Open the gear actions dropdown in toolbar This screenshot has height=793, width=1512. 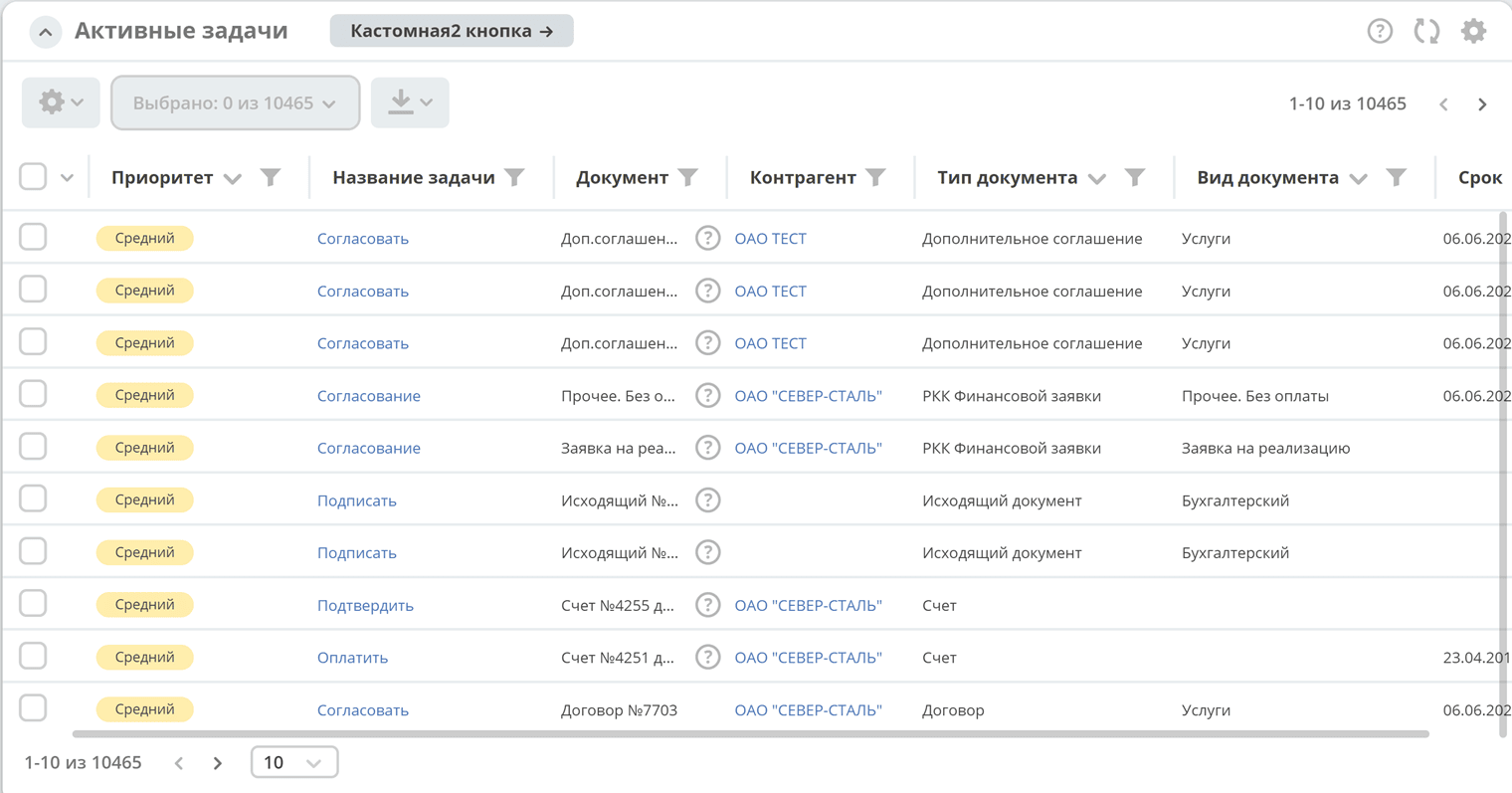click(61, 102)
